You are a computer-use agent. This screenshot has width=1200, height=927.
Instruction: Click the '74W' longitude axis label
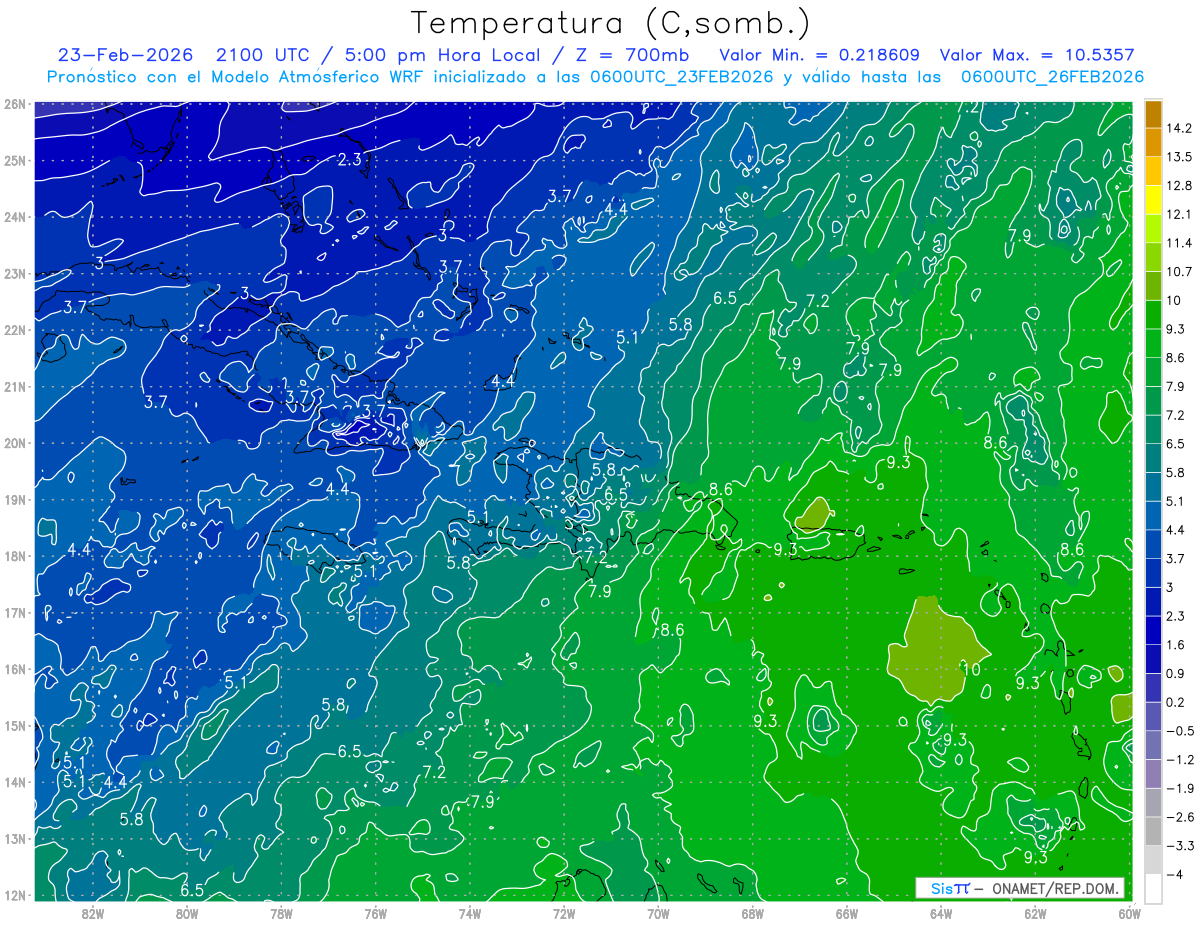tap(469, 912)
